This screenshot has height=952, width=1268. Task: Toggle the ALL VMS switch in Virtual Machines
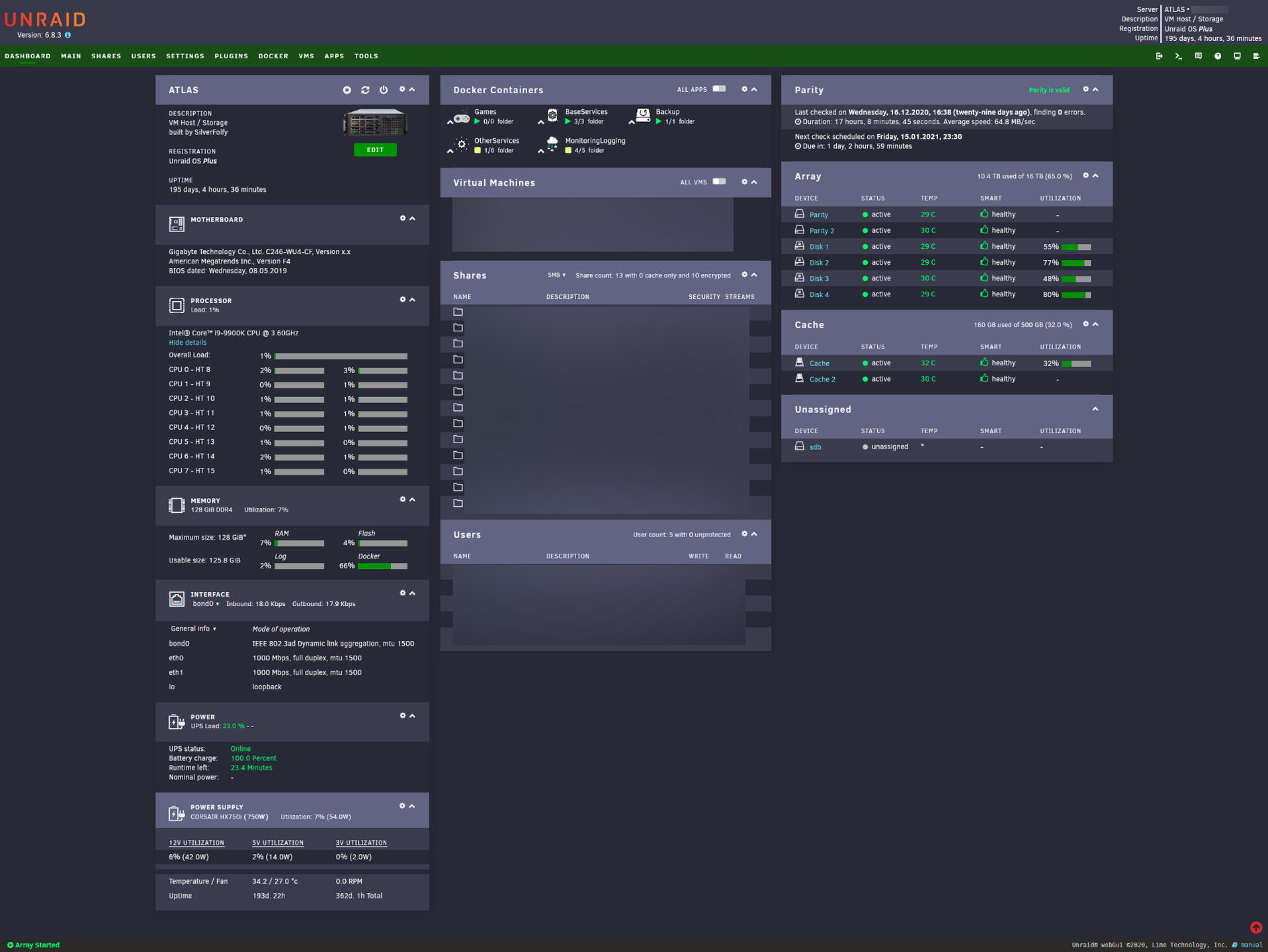click(x=720, y=182)
